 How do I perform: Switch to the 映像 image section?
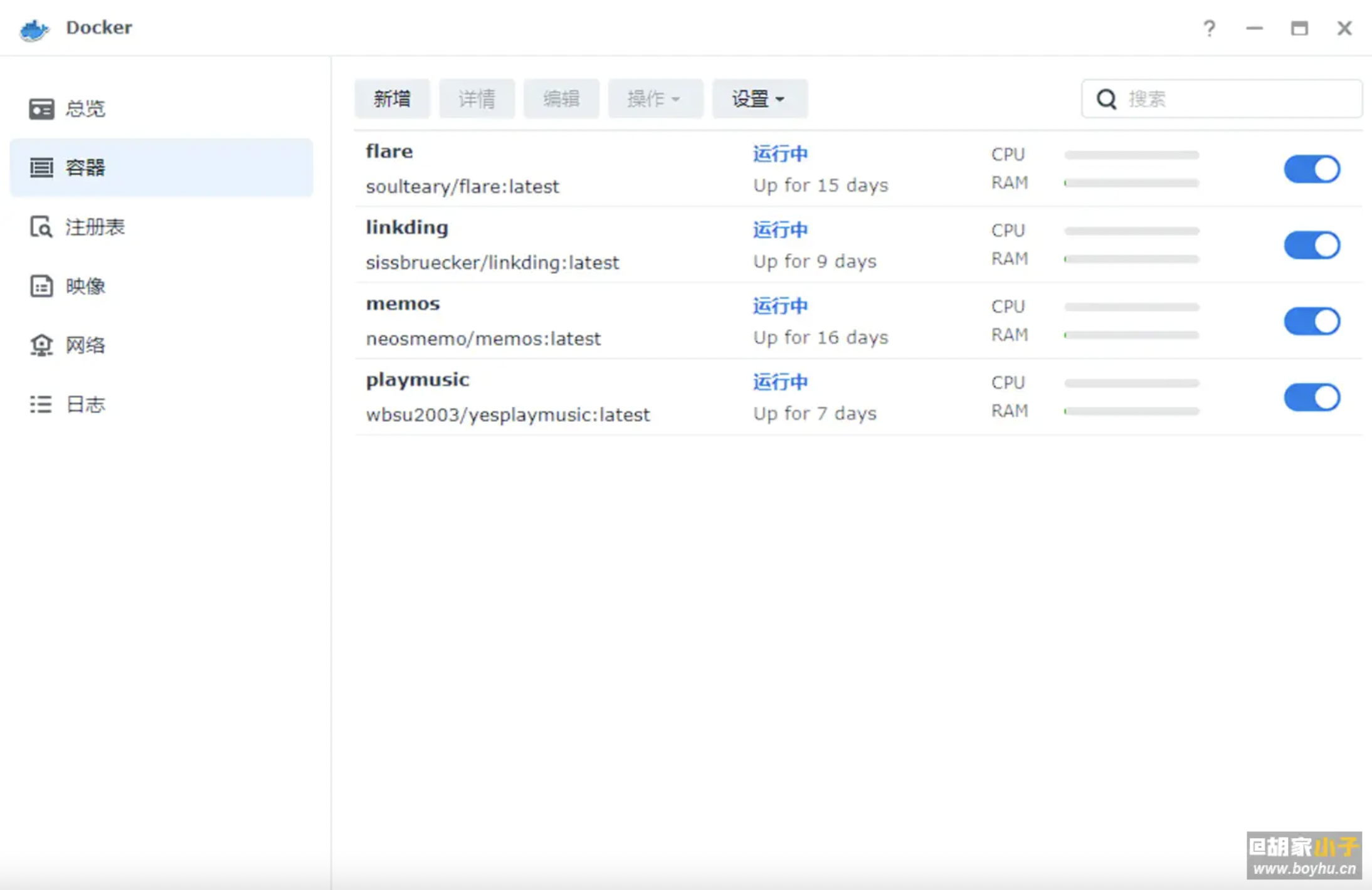pyautogui.click(x=161, y=286)
